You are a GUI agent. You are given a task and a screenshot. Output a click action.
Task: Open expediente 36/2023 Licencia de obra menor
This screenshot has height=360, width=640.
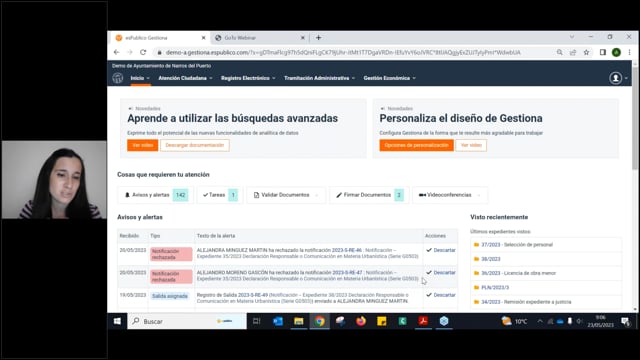518,273
